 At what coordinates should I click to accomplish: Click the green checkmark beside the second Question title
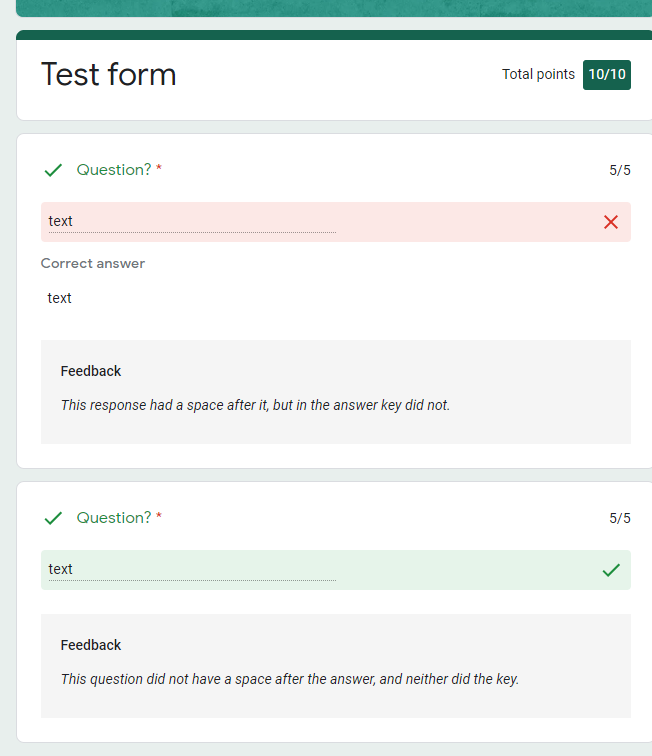(53, 518)
